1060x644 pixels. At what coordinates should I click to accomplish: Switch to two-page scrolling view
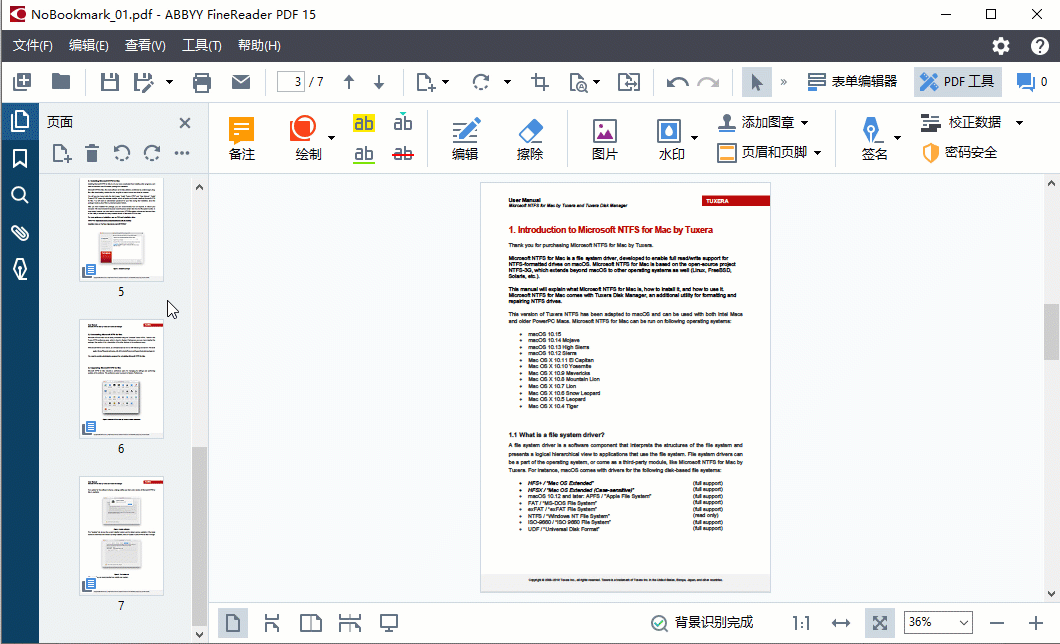pos(350,622)
